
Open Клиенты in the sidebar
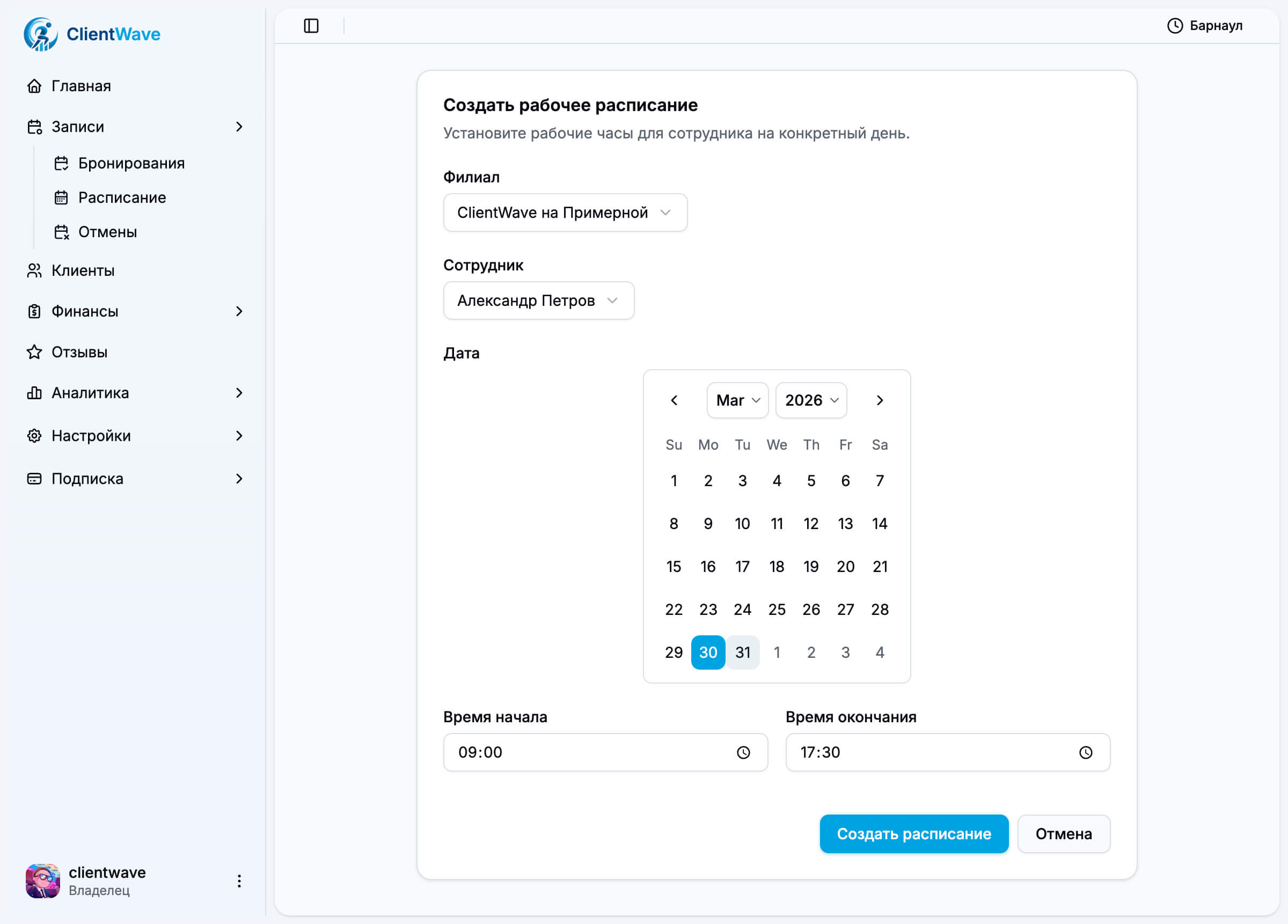(x=83, y=271)
